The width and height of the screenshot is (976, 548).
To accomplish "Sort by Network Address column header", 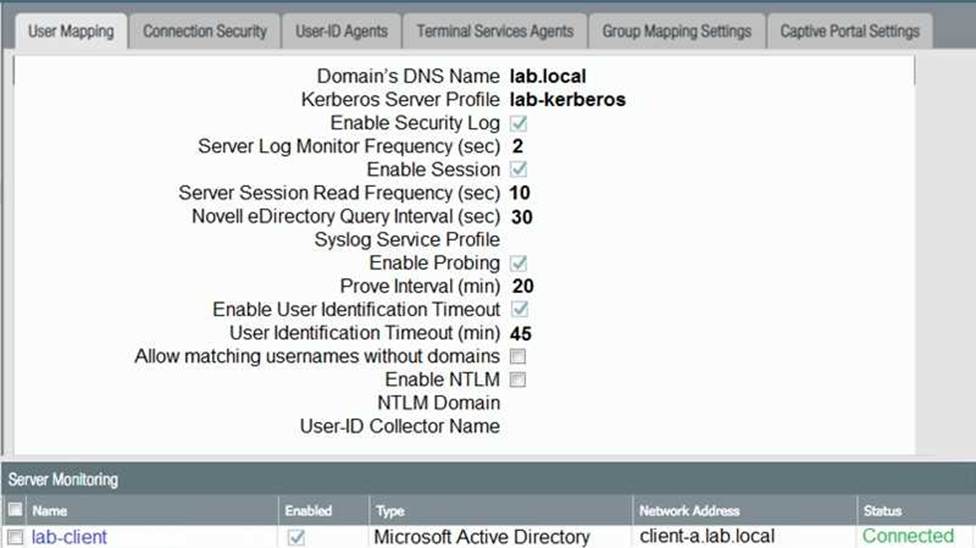I will [x=689, y=511].
